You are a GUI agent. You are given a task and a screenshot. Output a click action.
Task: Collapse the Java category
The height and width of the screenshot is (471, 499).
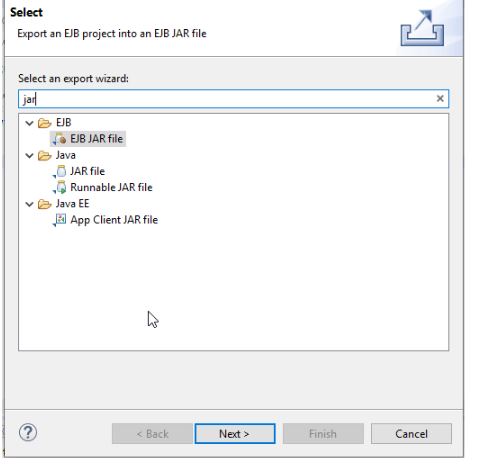(29, 155)
